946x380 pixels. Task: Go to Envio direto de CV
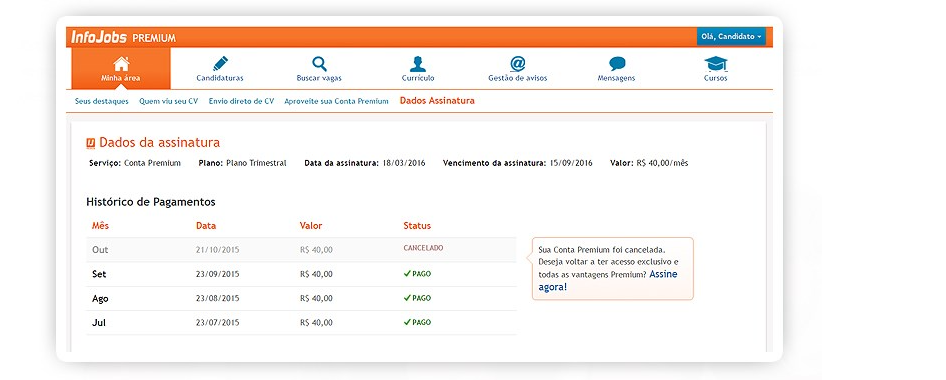[x=241, y=101]
